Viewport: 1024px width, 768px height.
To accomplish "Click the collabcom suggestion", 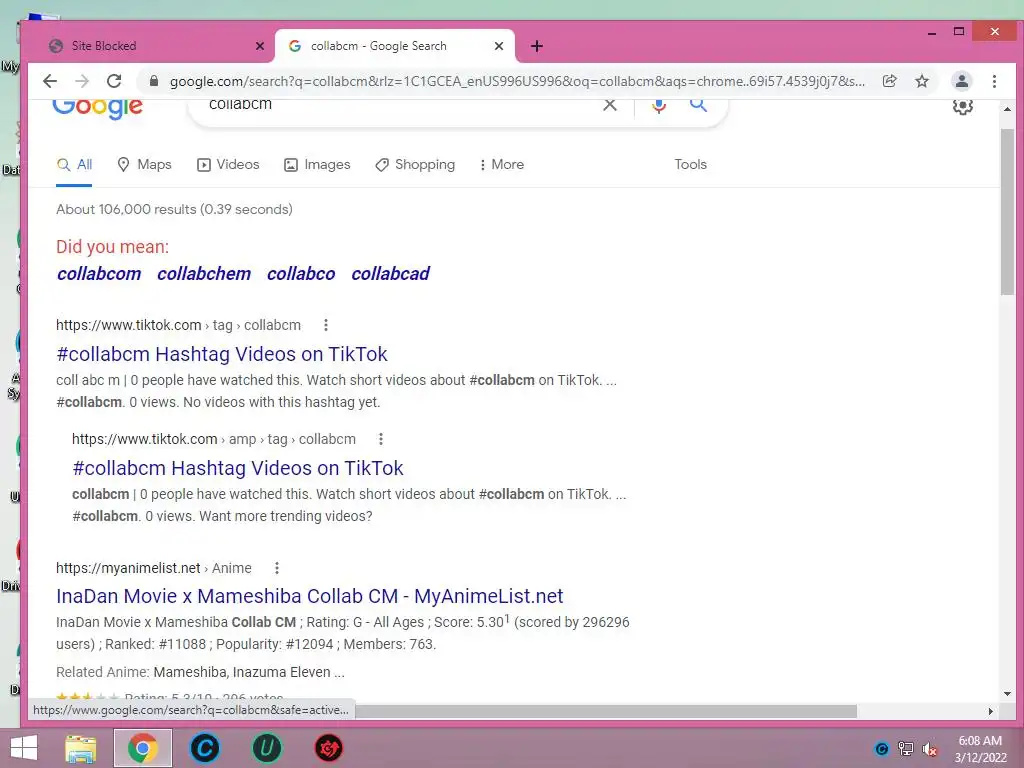I will (99, 274).
